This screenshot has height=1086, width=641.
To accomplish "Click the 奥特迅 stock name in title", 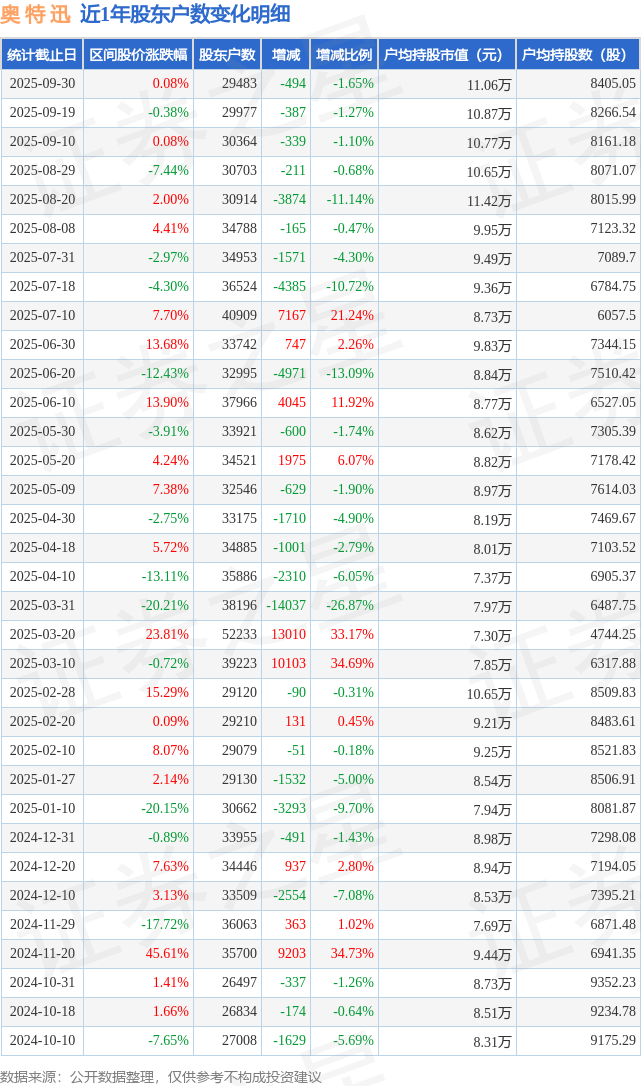I will pos(36,14).
